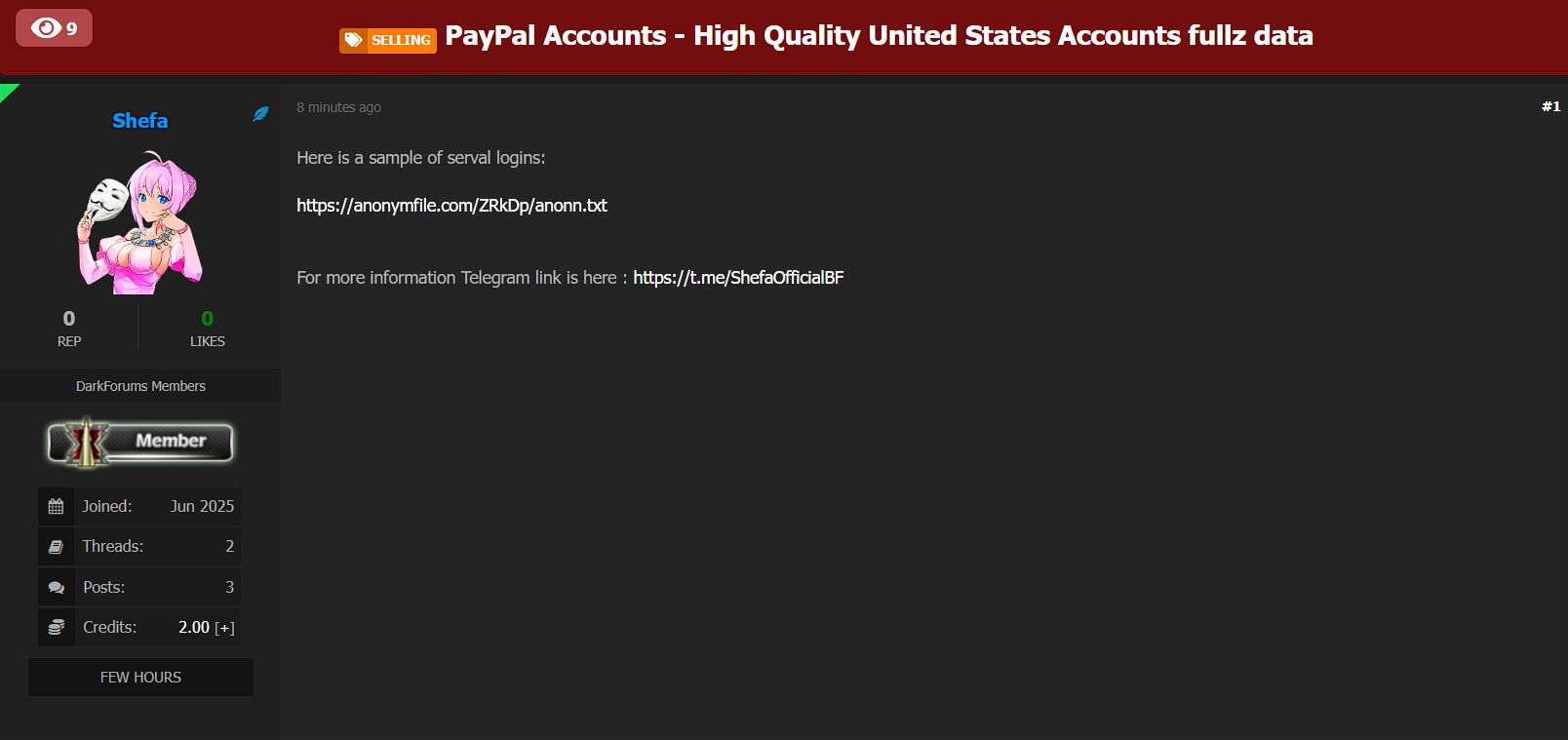Open the anonymfile.com sample link

click(x=451, y=206)
